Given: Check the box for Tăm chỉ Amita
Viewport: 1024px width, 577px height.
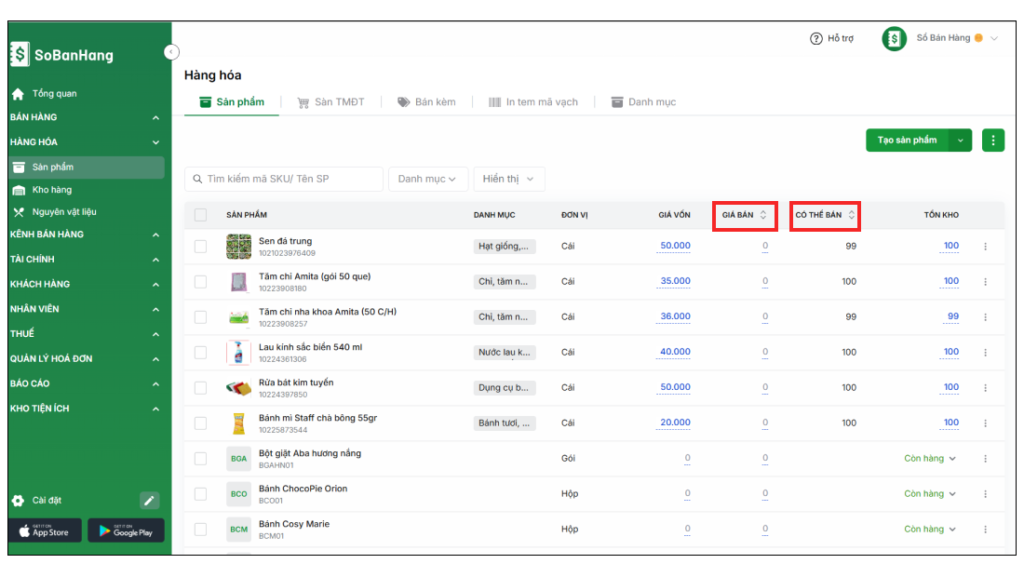Looking at the screenshot, I should [201, 281].
